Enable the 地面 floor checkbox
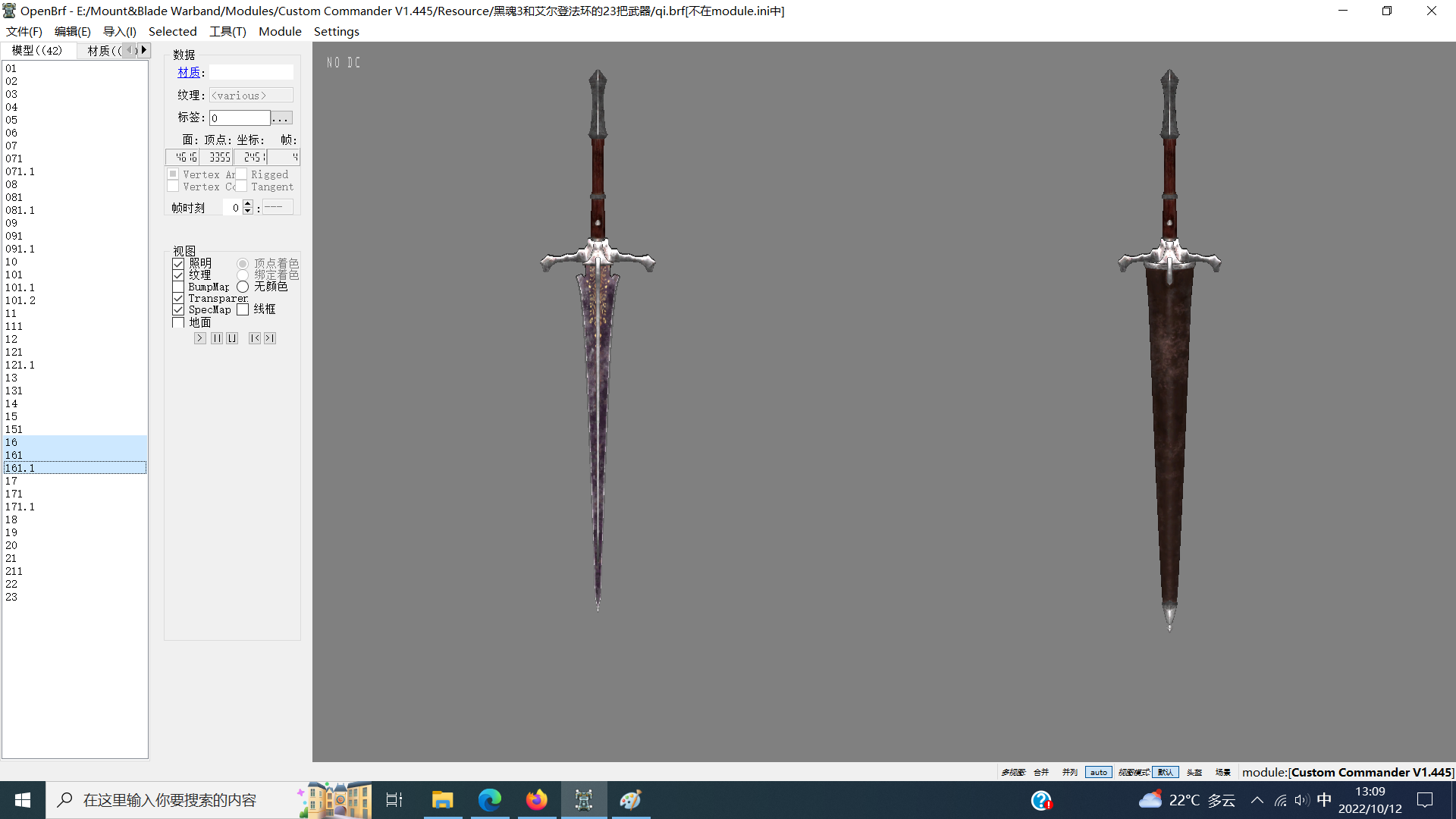This screenshot has height=819, width=1456. click(x=178, y=322)
